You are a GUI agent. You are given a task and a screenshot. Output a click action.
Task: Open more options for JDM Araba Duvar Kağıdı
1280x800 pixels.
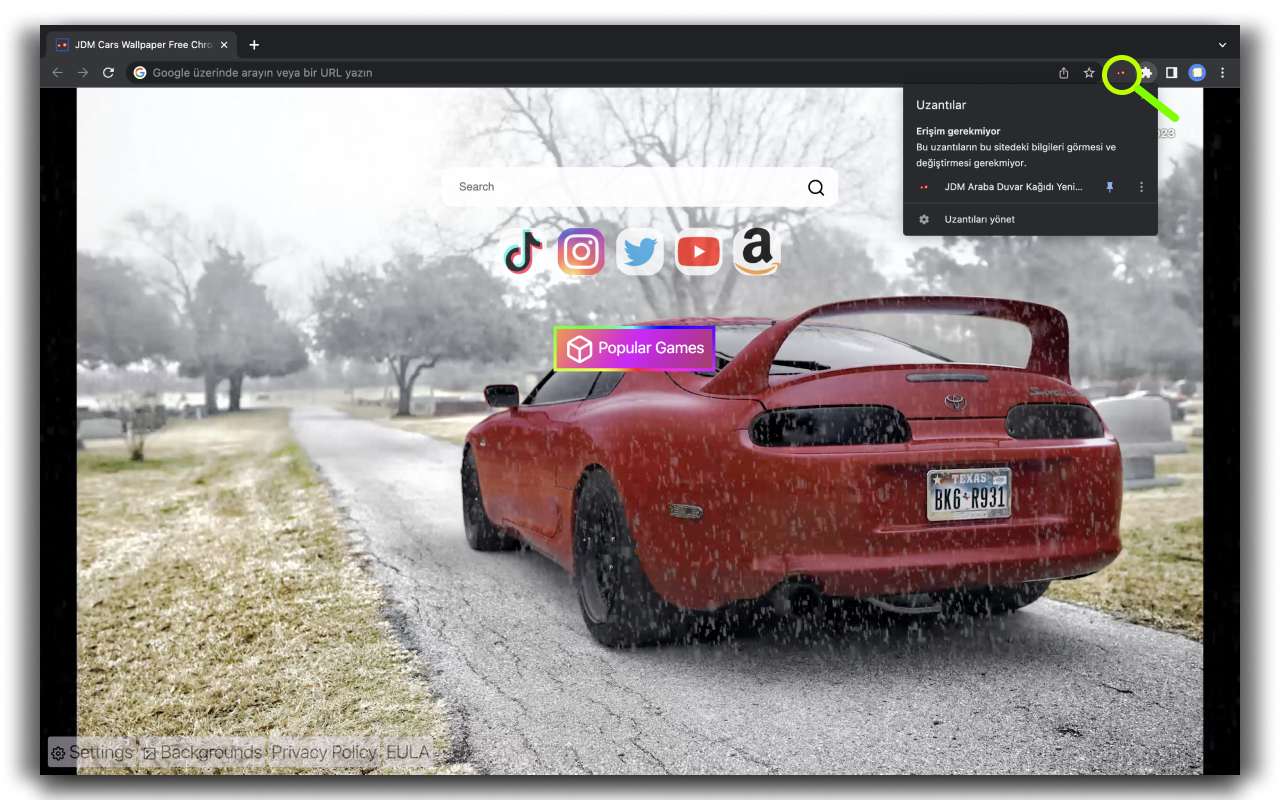pos(1141,187)
